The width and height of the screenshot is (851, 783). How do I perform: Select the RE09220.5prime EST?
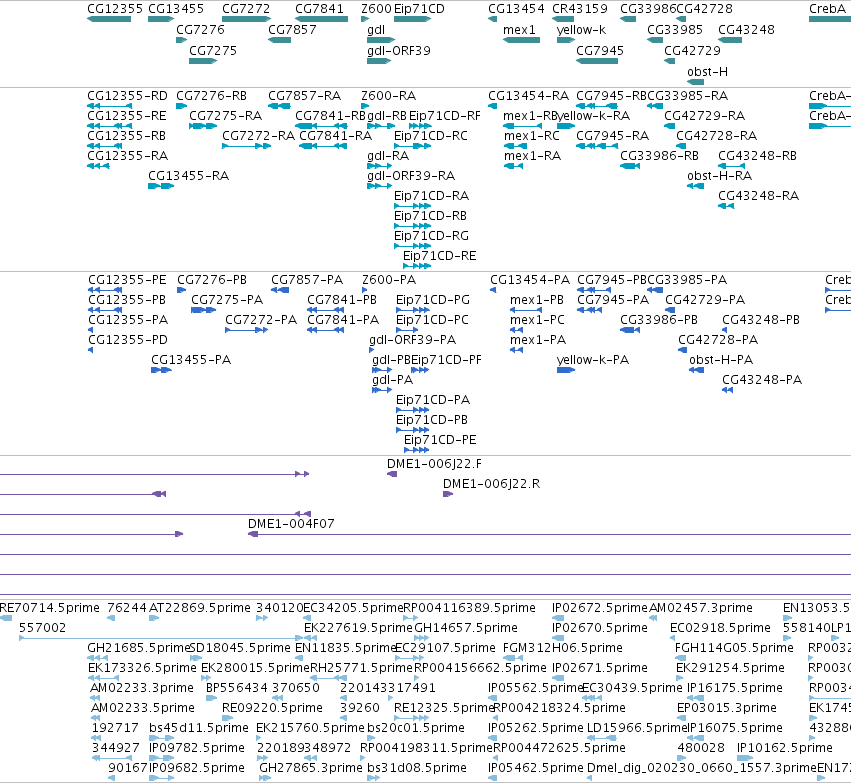tap(227, 718)
